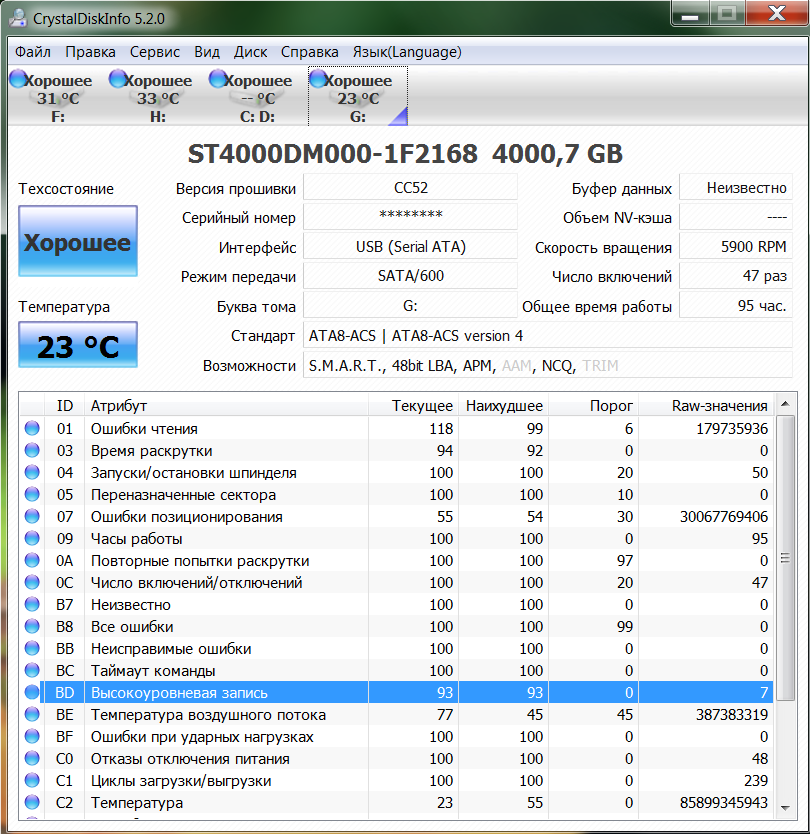Select the Ошибки чтения attribute row

(397, 428)
